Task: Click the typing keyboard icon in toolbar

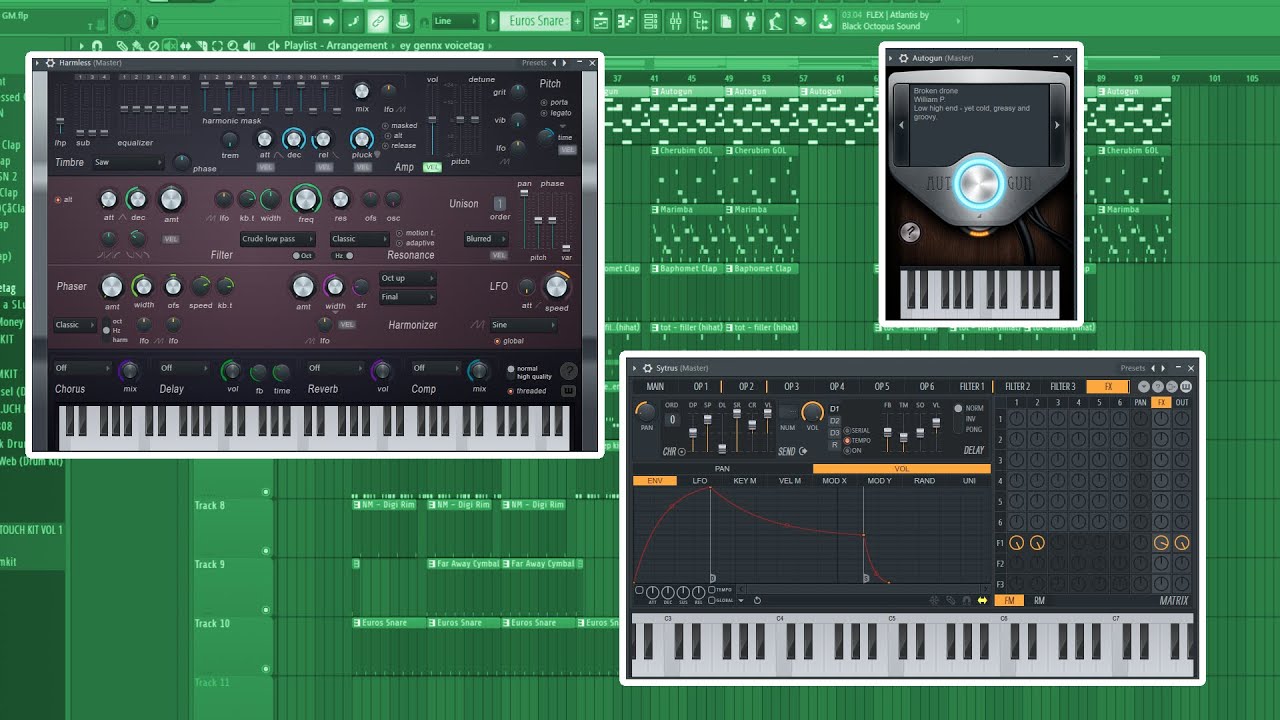Action: tap(303, 20)
